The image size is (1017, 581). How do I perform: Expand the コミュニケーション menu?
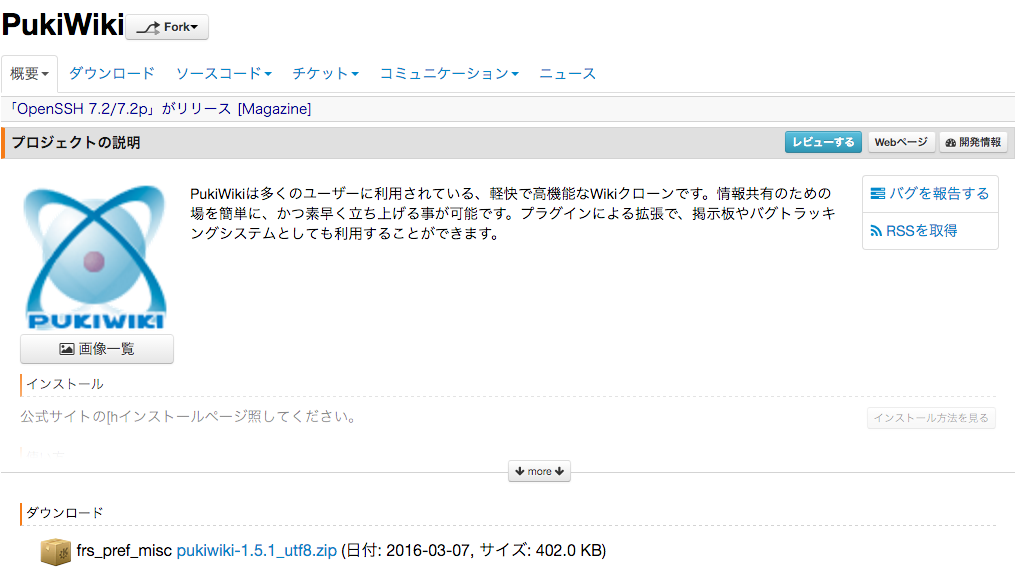tap(449, 74)
